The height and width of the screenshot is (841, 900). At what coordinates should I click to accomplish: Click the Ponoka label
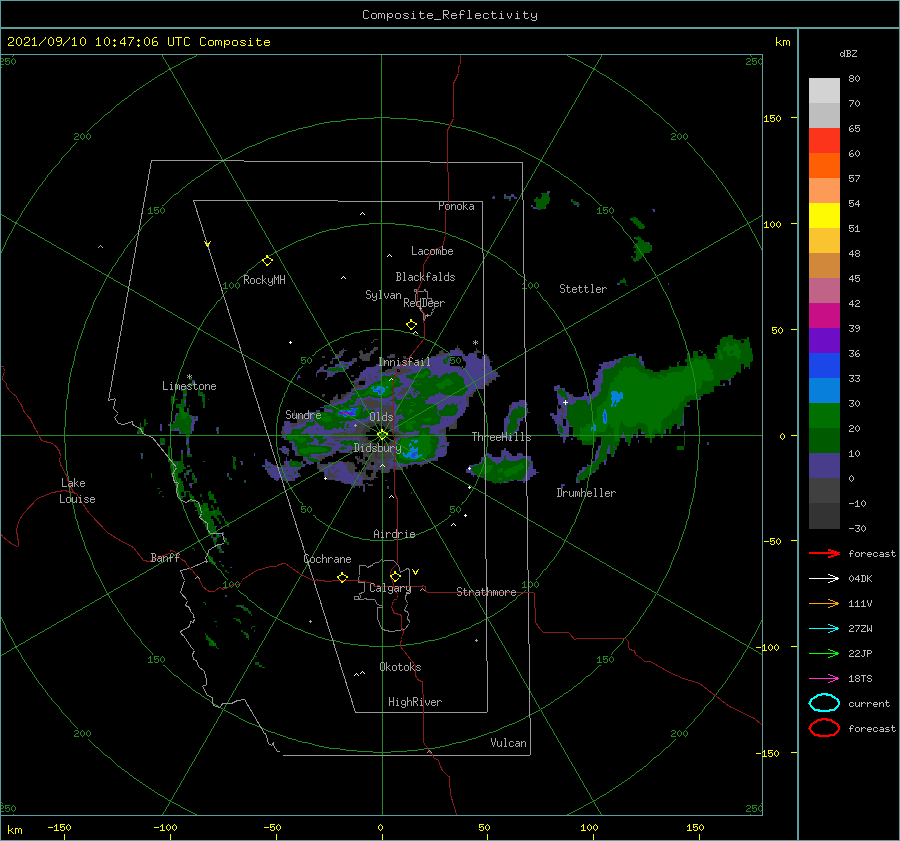(x=456, y=206)
